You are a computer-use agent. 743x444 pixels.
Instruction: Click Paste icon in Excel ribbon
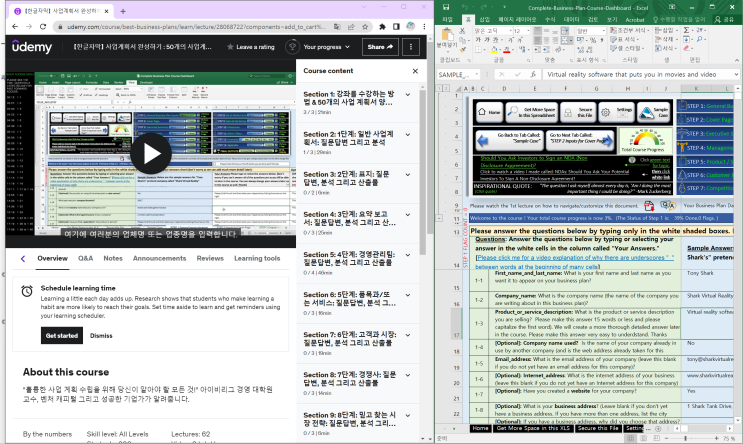446,35
